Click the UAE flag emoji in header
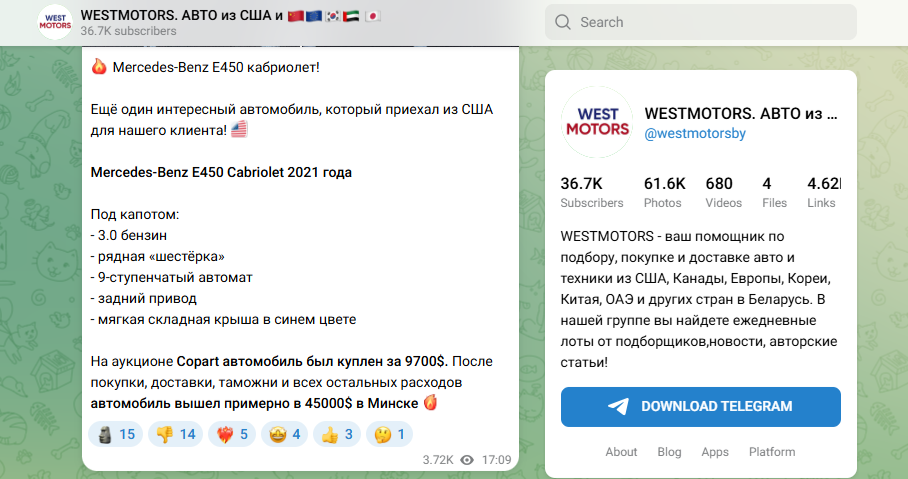908x479 pixels. coord(351,16)
